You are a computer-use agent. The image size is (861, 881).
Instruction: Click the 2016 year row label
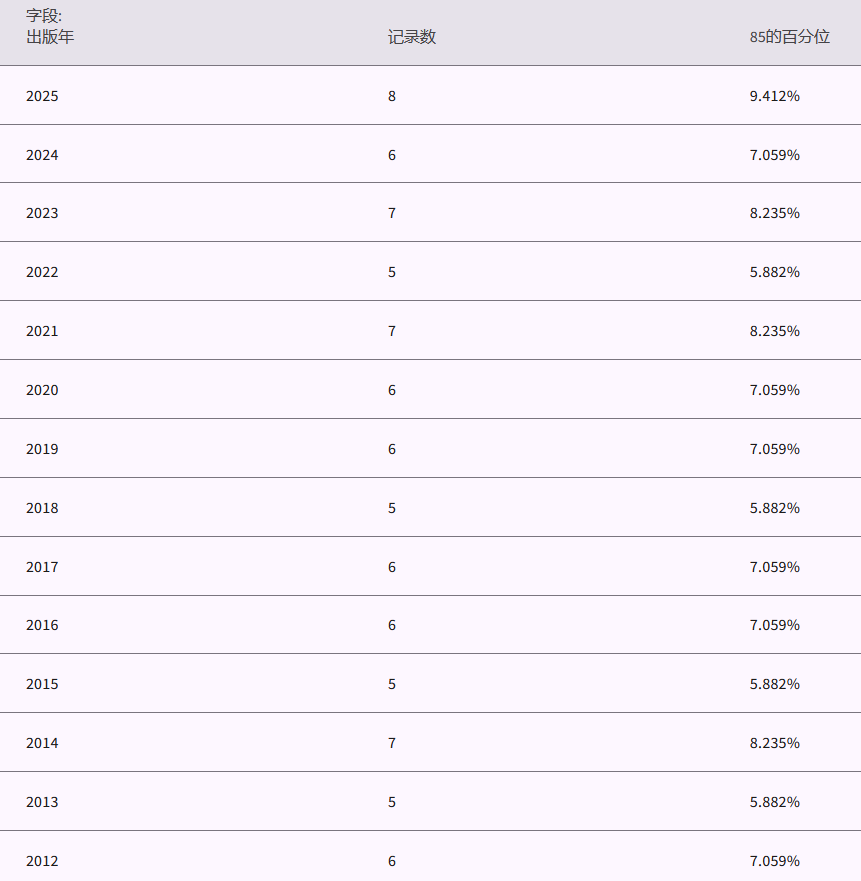pyautogui.click(x=42, y=625)
